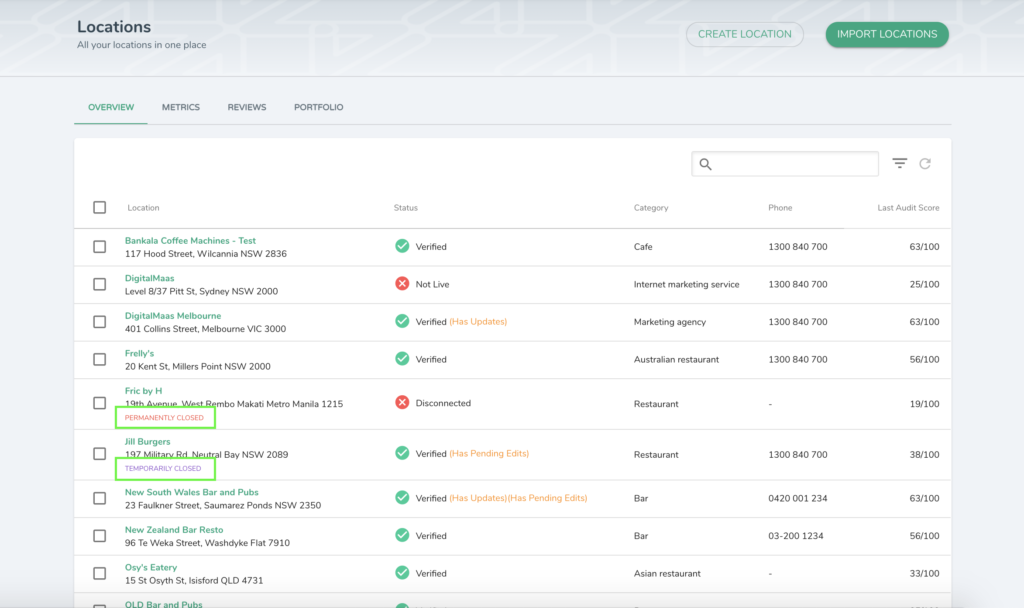Click the Internet marketing service category

[686, 284]
